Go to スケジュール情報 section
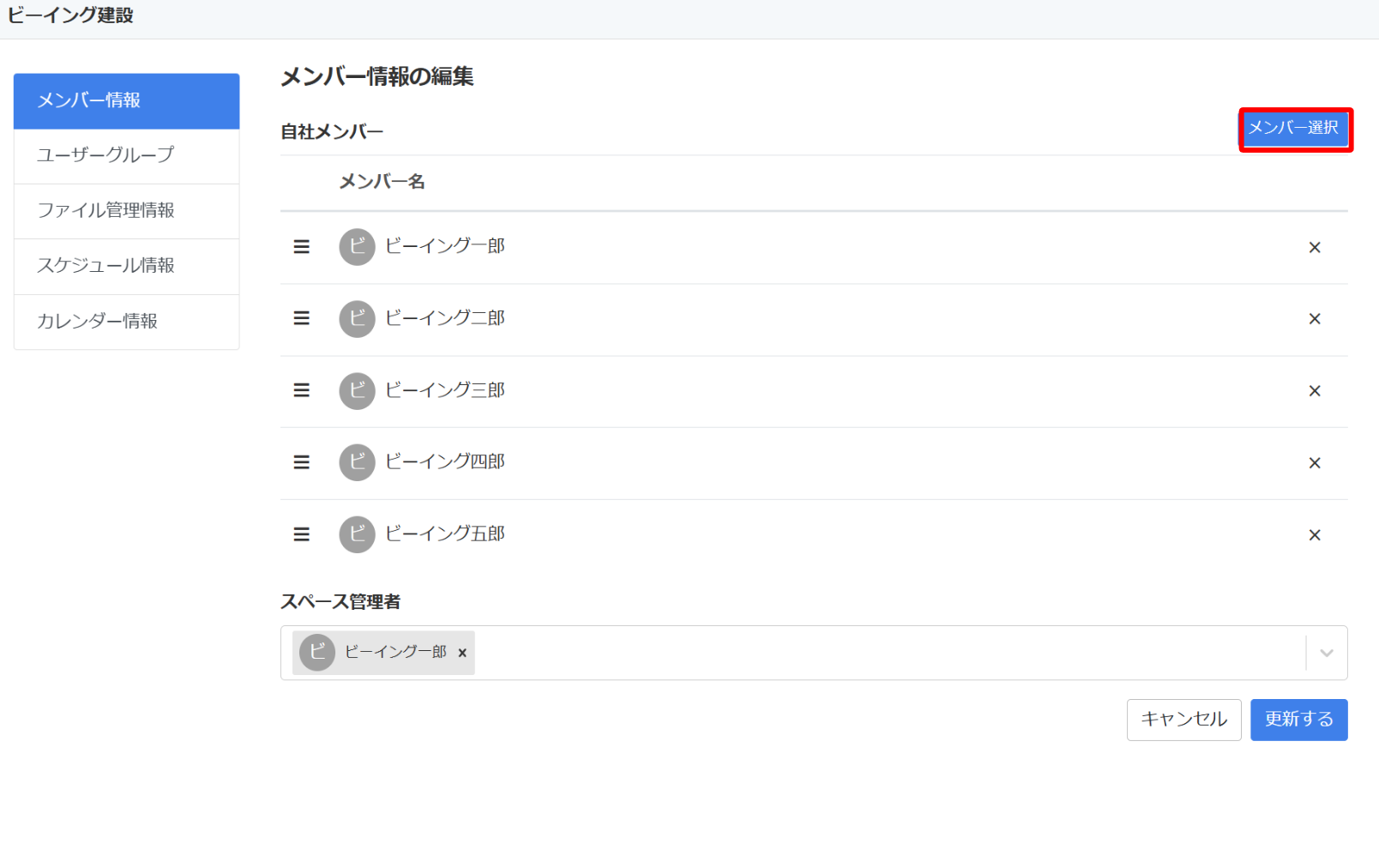 pos(127,267)
